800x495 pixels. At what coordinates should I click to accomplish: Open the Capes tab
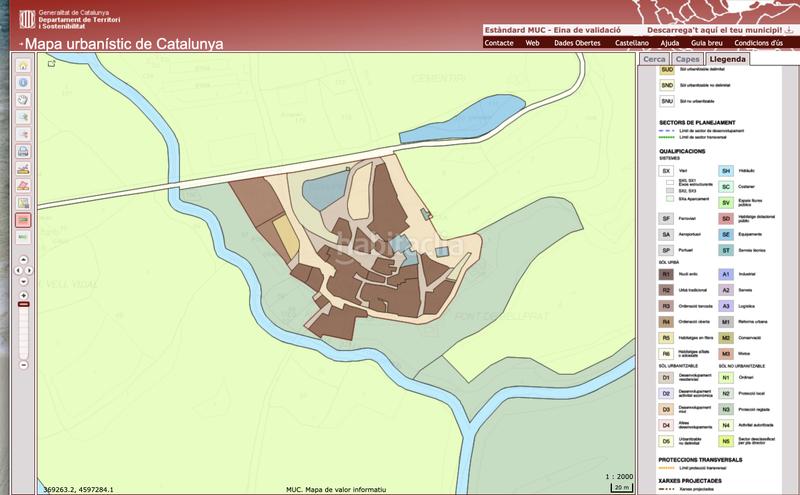pyautogui.click(x=687, y=60)
